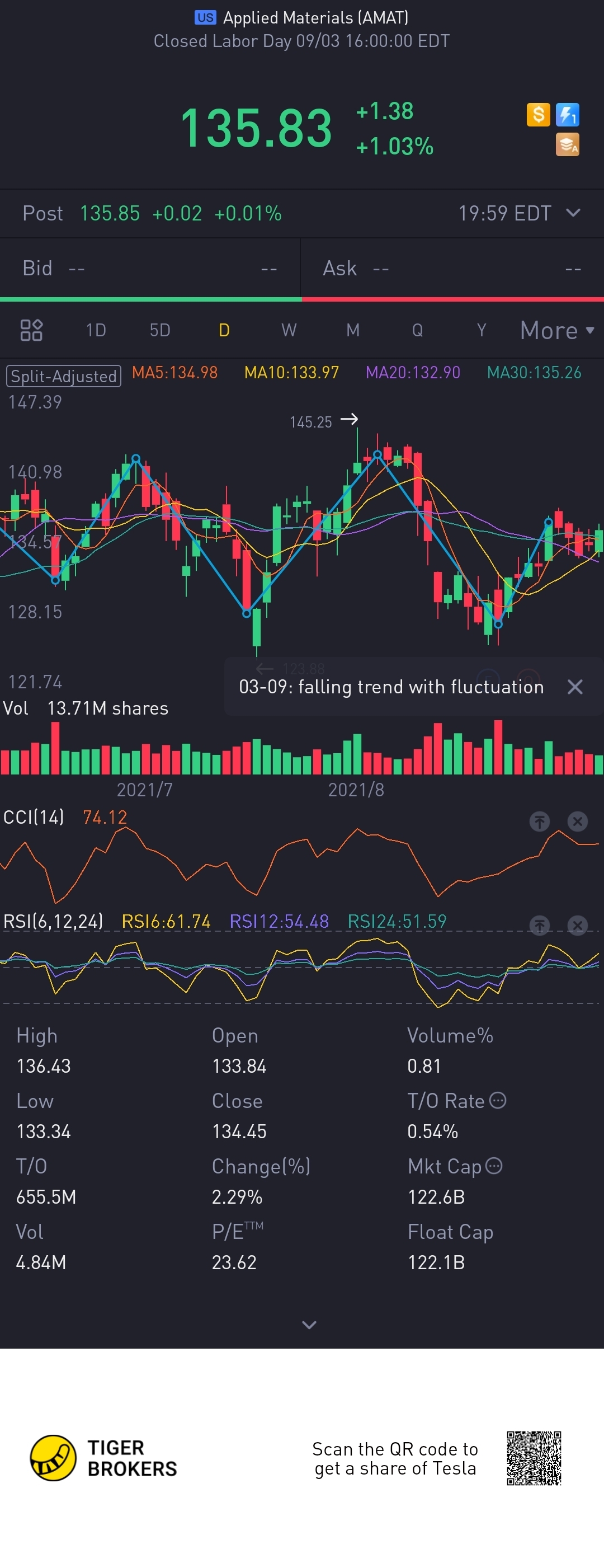This screenshot has width=604, height=1568.
Task: Tap the High value 136.43
Action: coord(44,1066)
